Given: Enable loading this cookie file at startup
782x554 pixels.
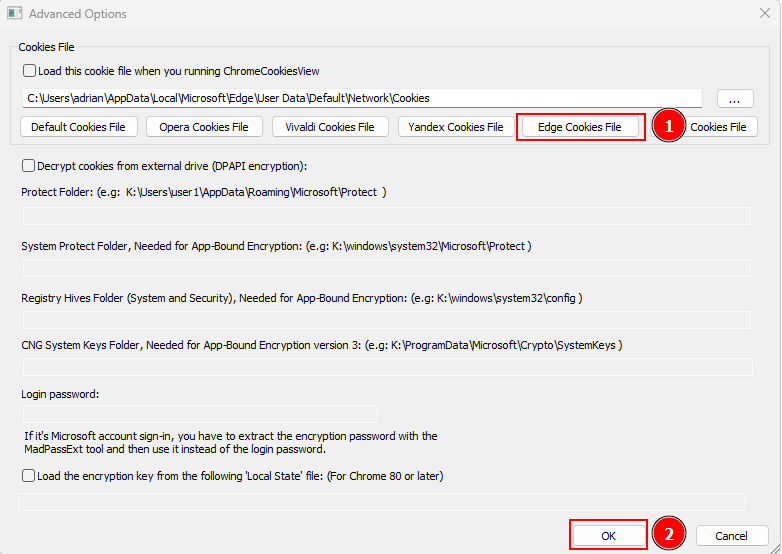Looking at the screenshot, I should click(29, 71).
